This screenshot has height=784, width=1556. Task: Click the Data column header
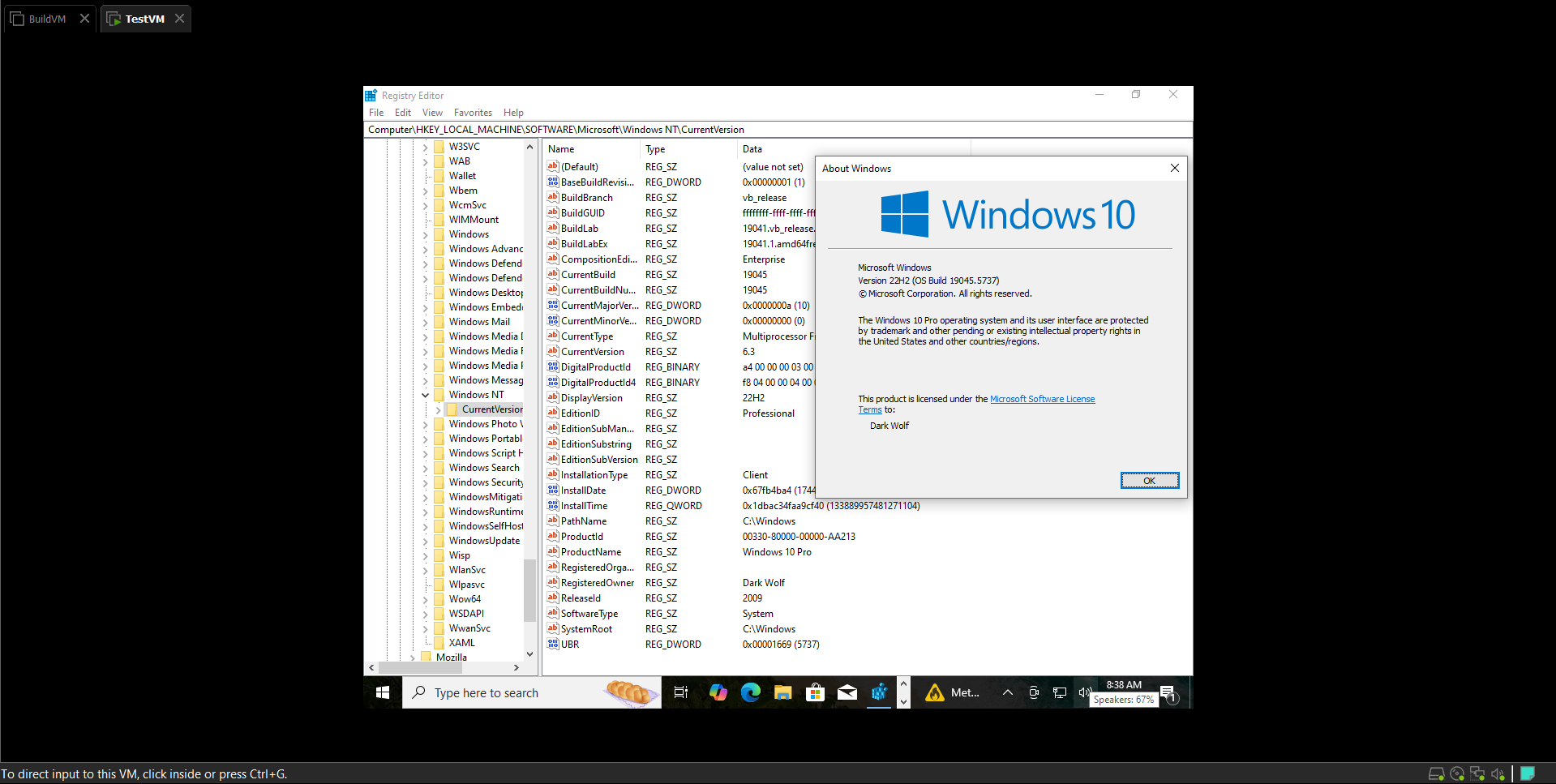click(x=854, y=149)
